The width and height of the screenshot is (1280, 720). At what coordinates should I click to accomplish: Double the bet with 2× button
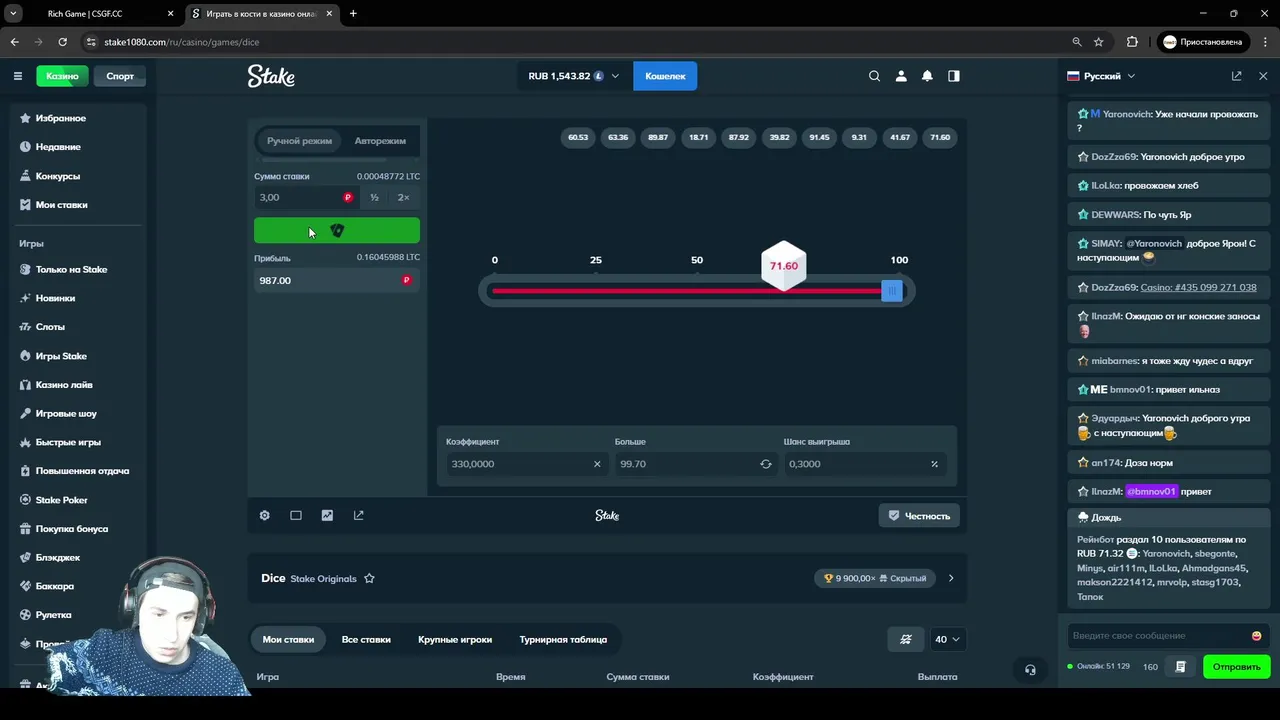click(404, 198)
